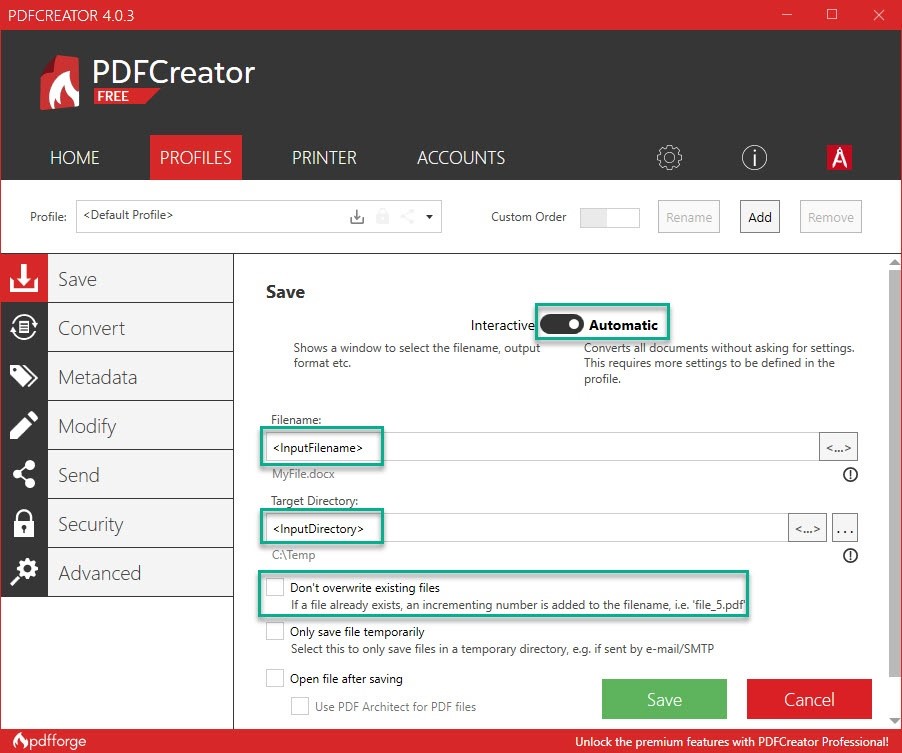Select the Save section in the sidebar
Viewport: 902px width, 753px height.
(x=140, y=278)
